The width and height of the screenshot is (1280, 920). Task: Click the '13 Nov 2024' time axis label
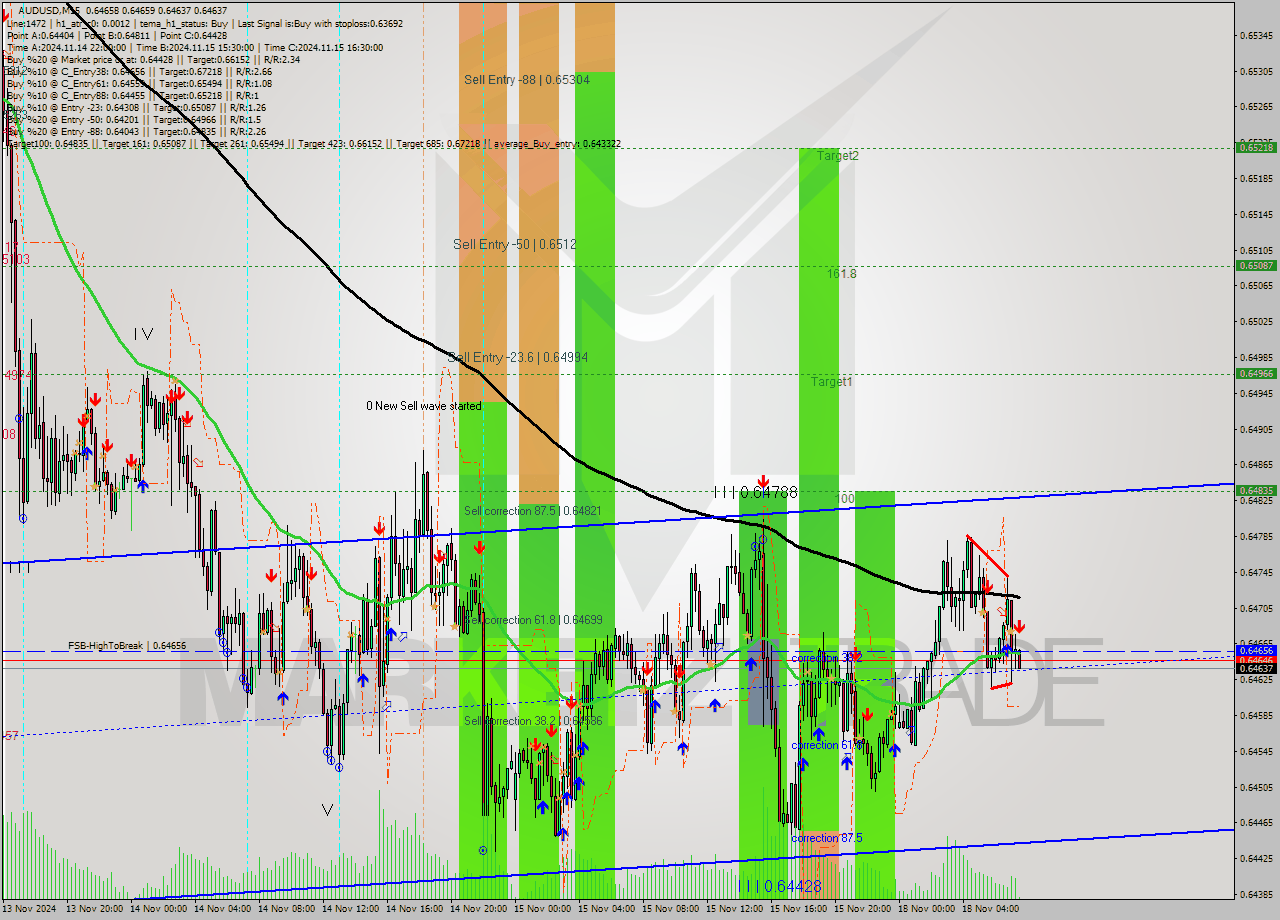pos(29,909)
